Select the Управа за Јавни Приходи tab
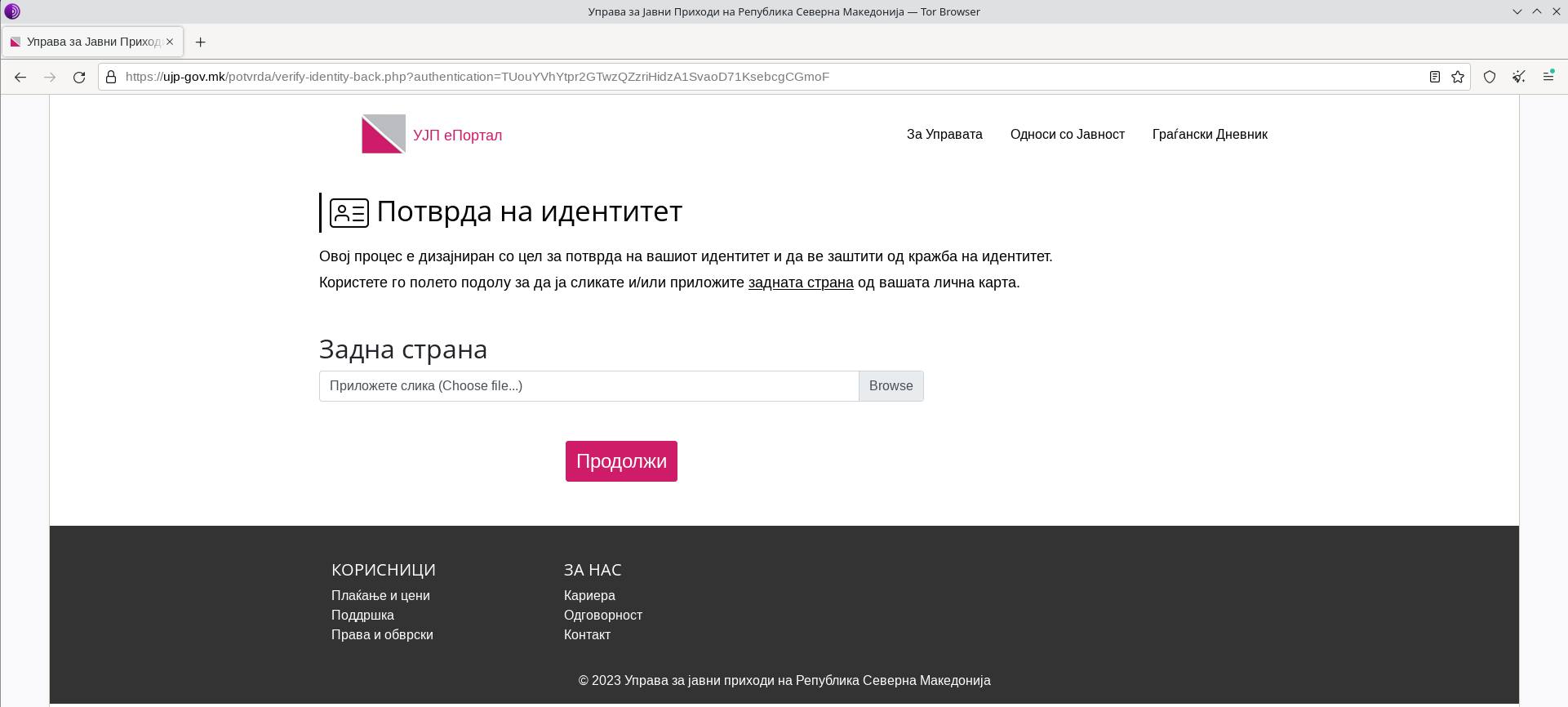Screen dimensions: 1568x707 [90, 42]
